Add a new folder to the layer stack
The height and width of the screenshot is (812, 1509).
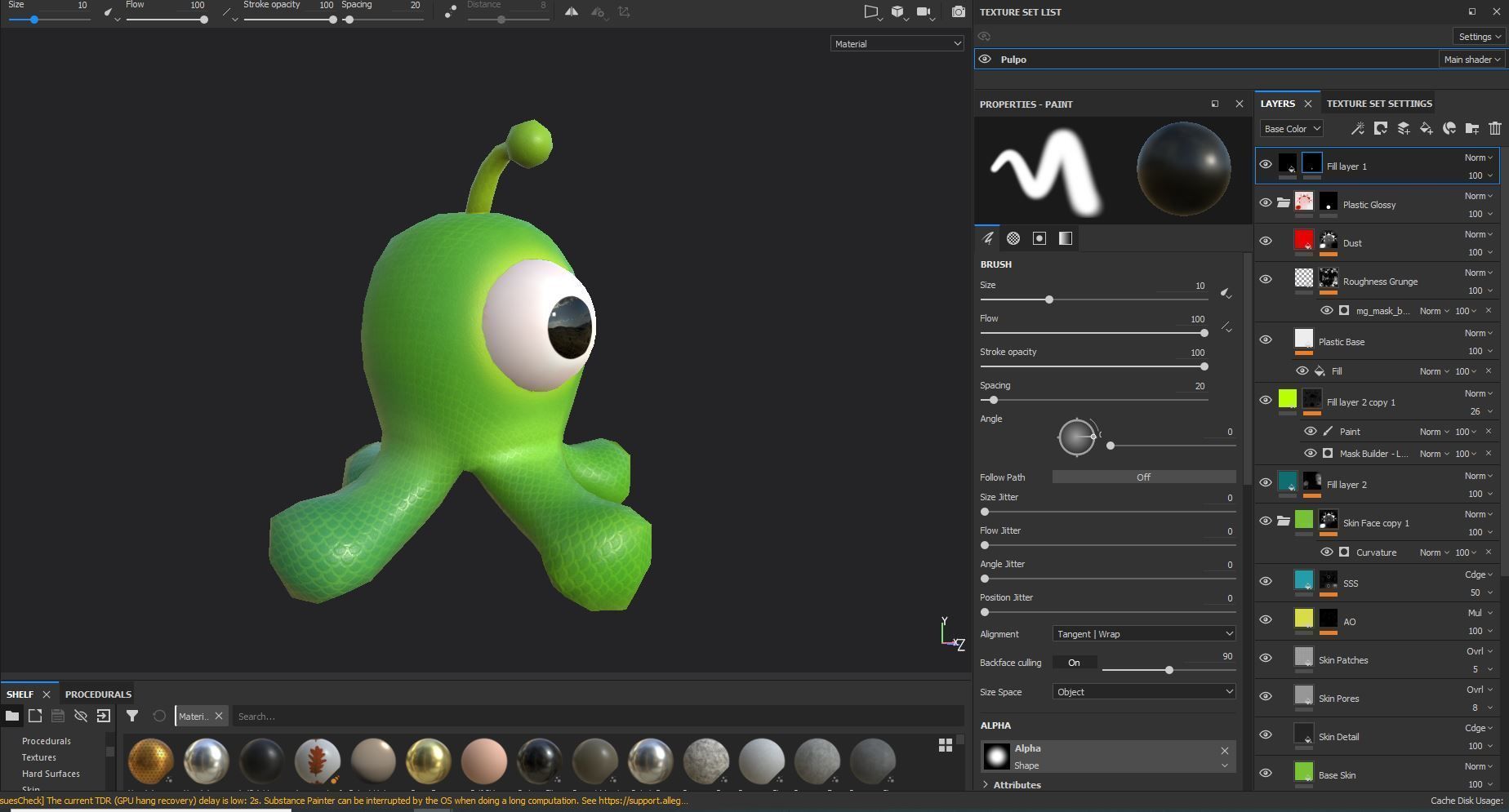(1471, 128)
